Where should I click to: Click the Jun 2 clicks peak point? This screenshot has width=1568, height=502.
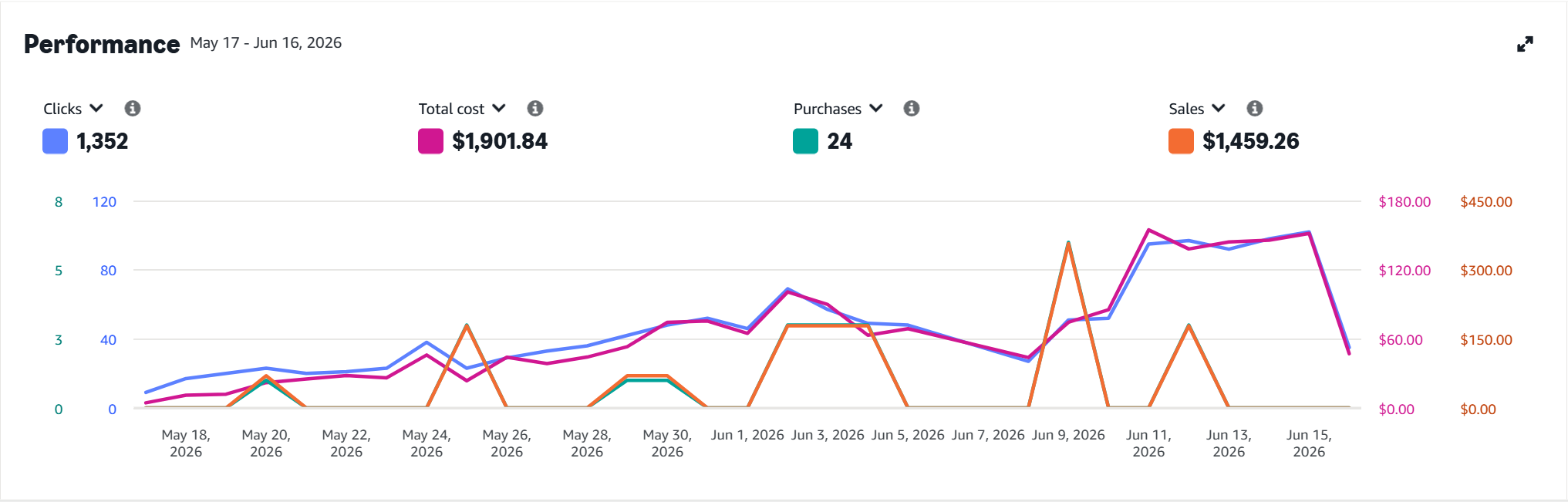(787, 289)
